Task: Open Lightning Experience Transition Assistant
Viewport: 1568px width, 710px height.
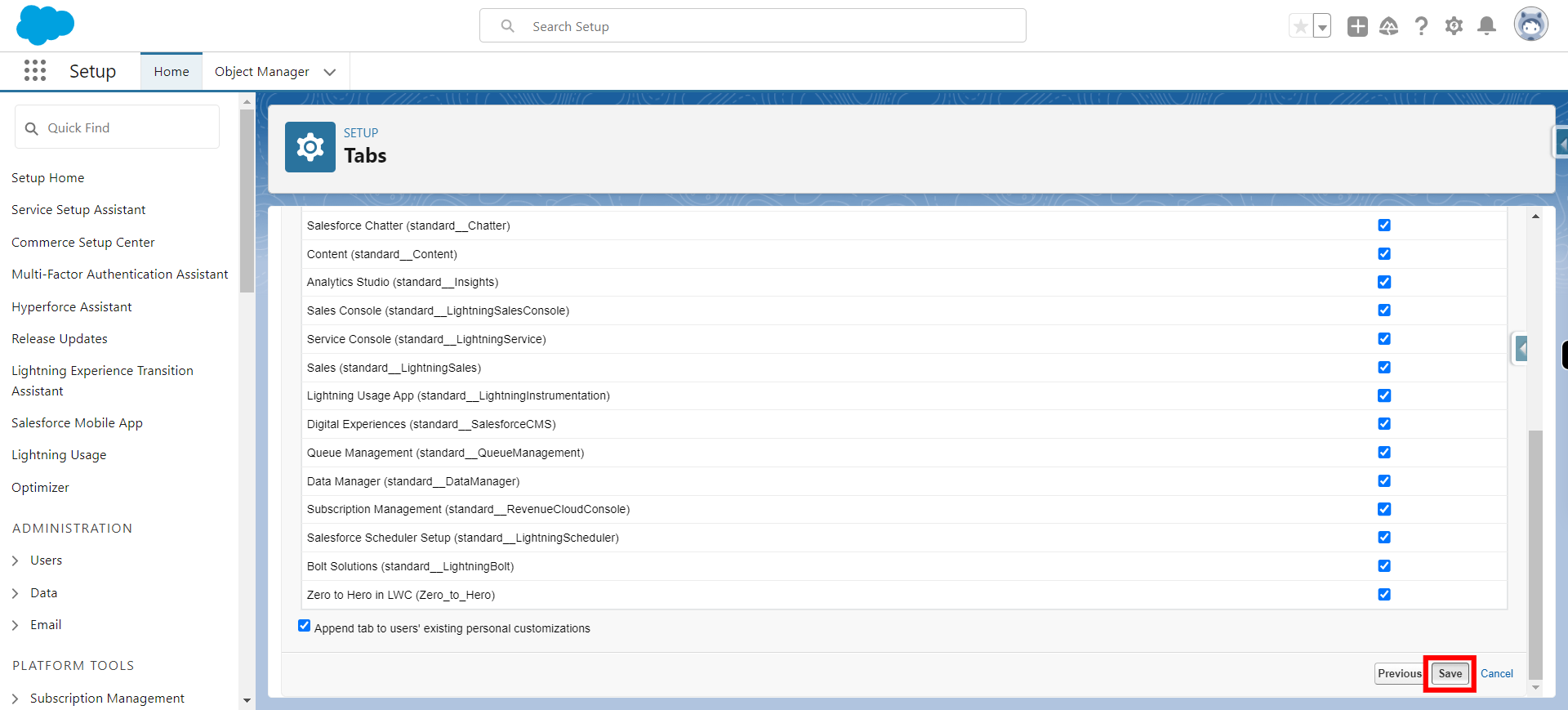Action: click(x=103, y=381)
